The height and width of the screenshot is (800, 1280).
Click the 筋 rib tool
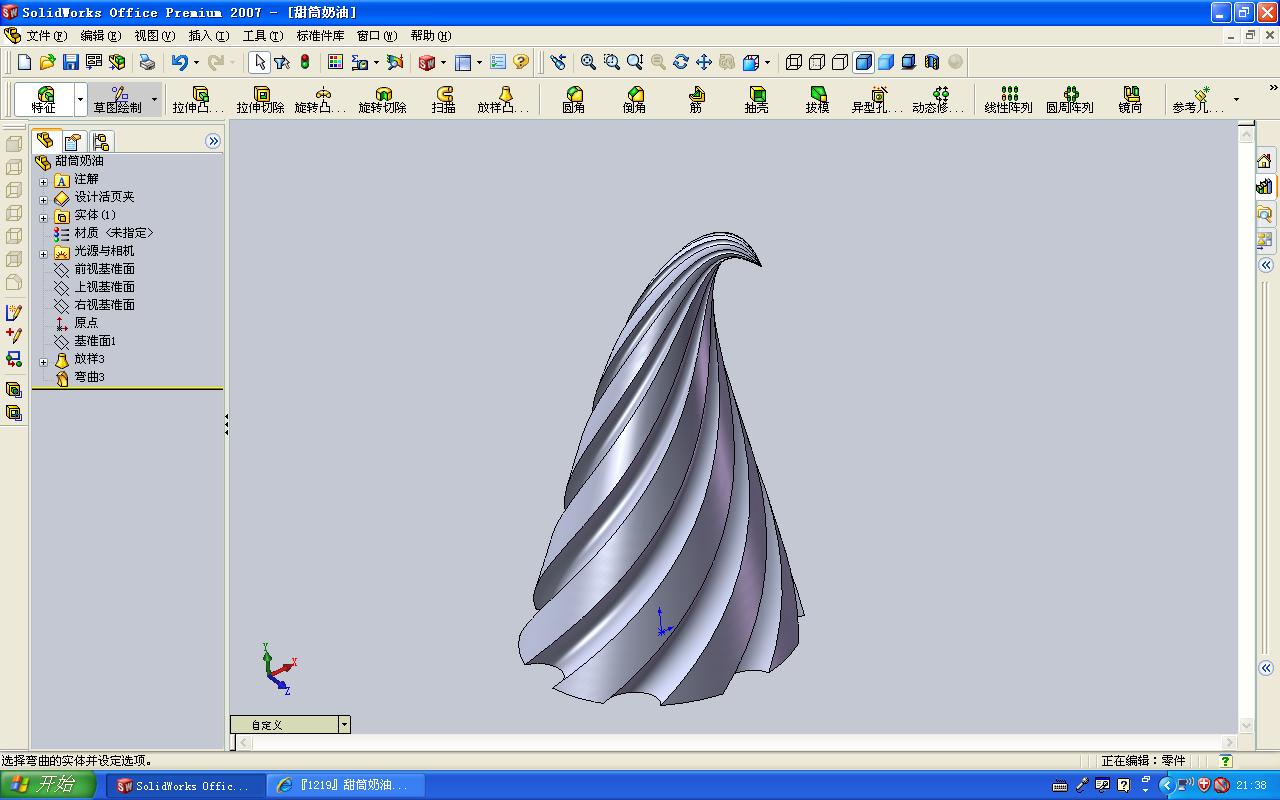coord(696,100)
